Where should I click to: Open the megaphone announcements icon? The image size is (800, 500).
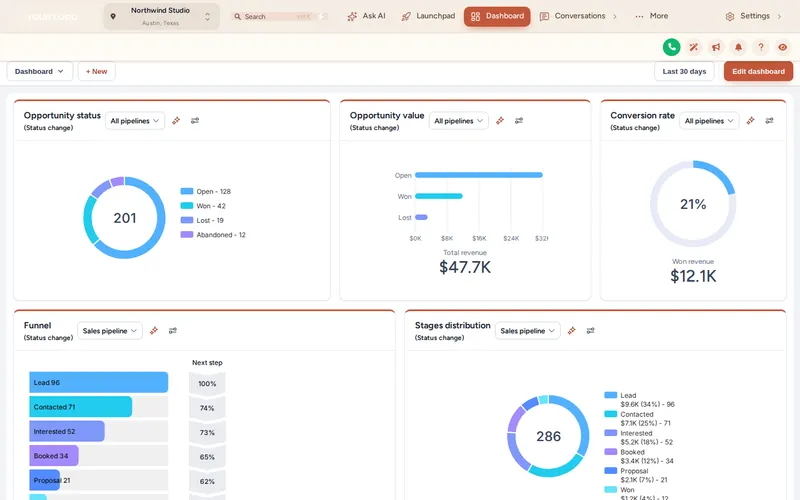point(716,47)
